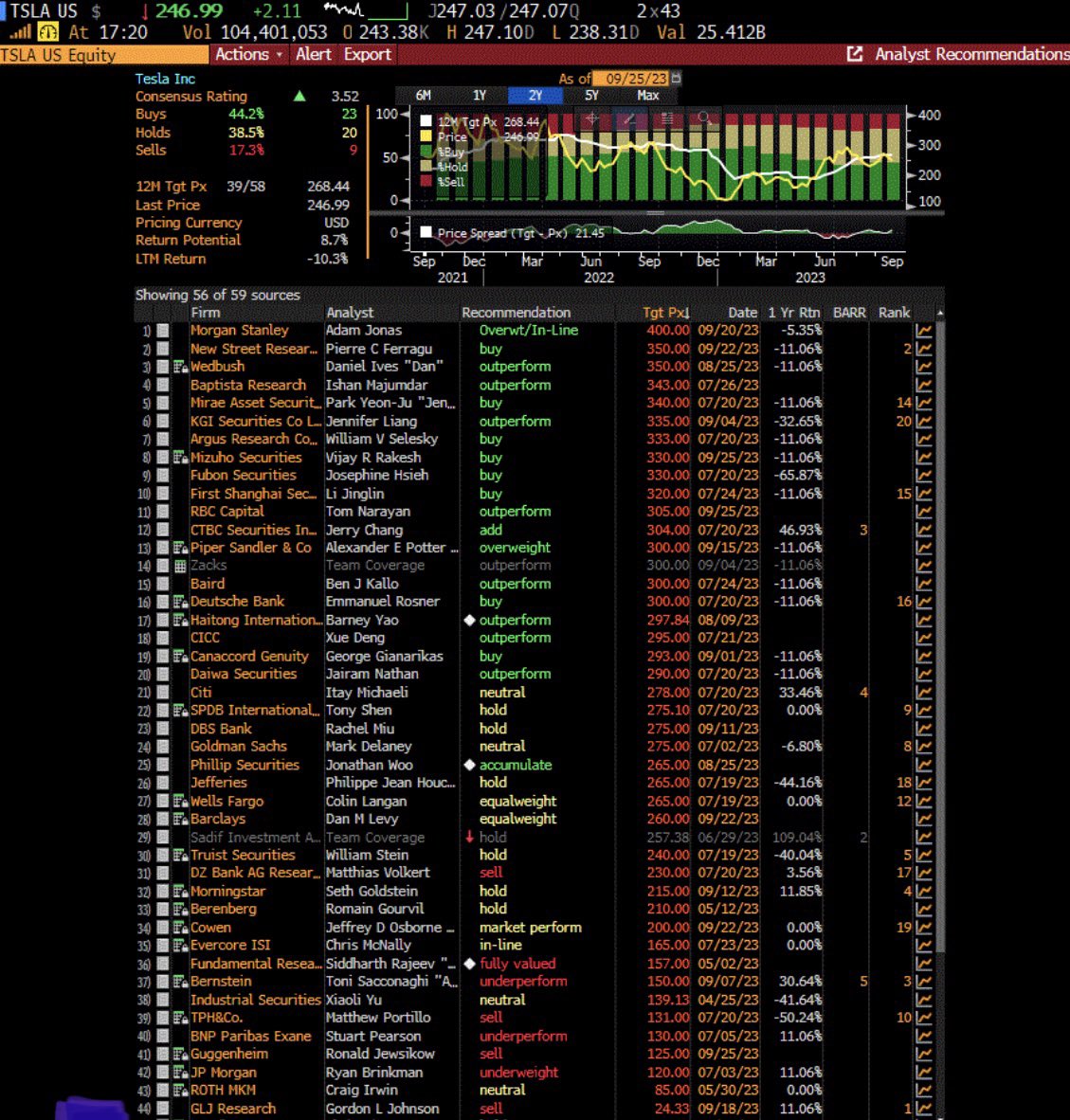Open the Tgt Px column sort dropdown

click(665, 312)
